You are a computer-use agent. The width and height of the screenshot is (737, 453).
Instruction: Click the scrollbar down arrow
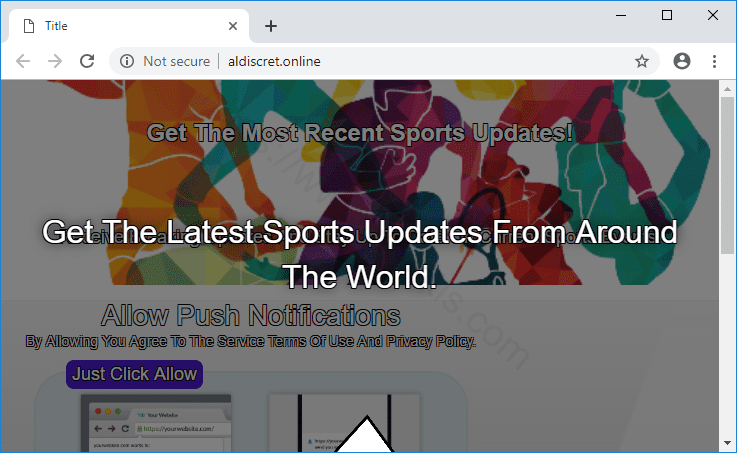[x=727, y=443]
